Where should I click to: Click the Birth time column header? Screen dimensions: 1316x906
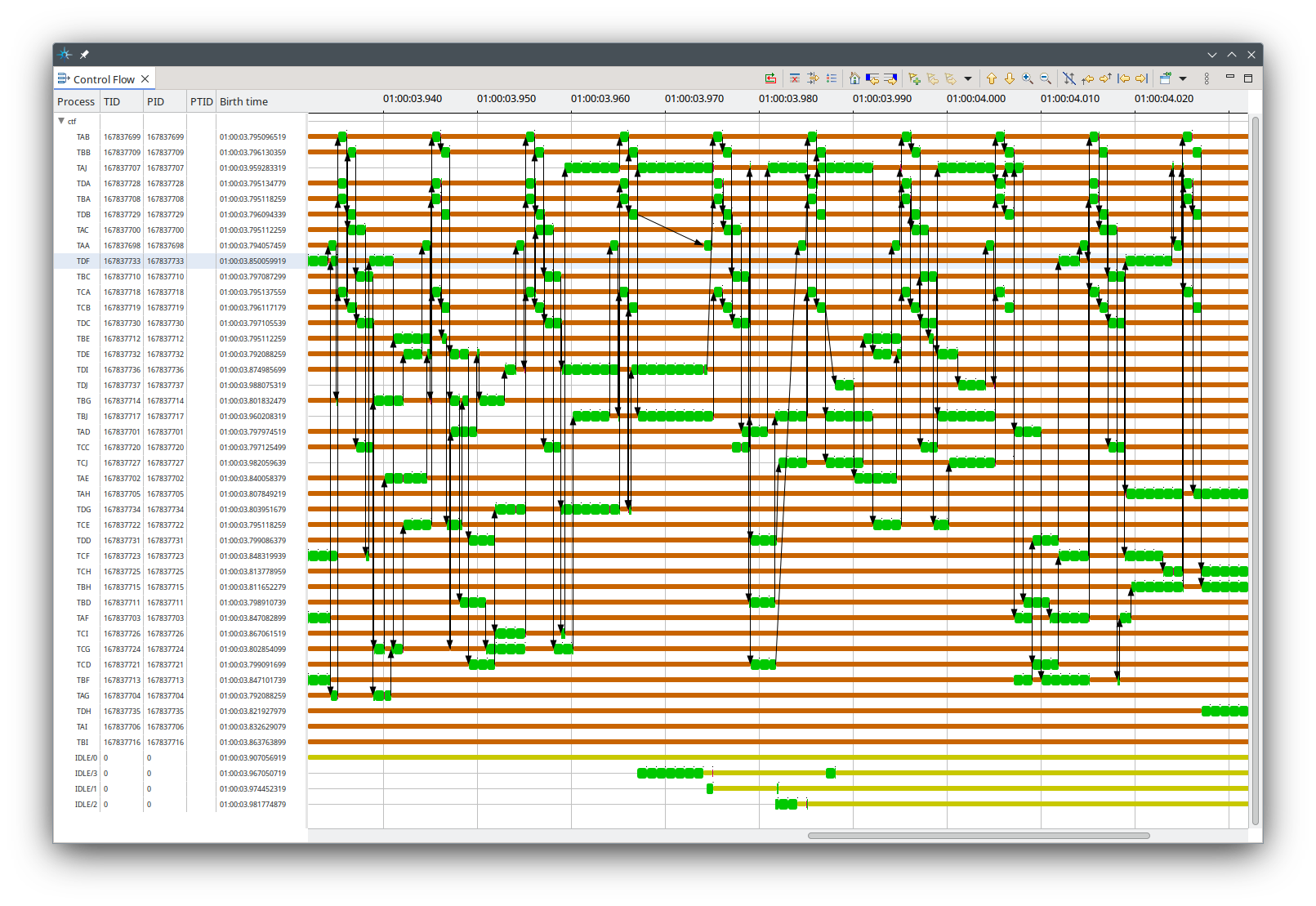point(243,102)
